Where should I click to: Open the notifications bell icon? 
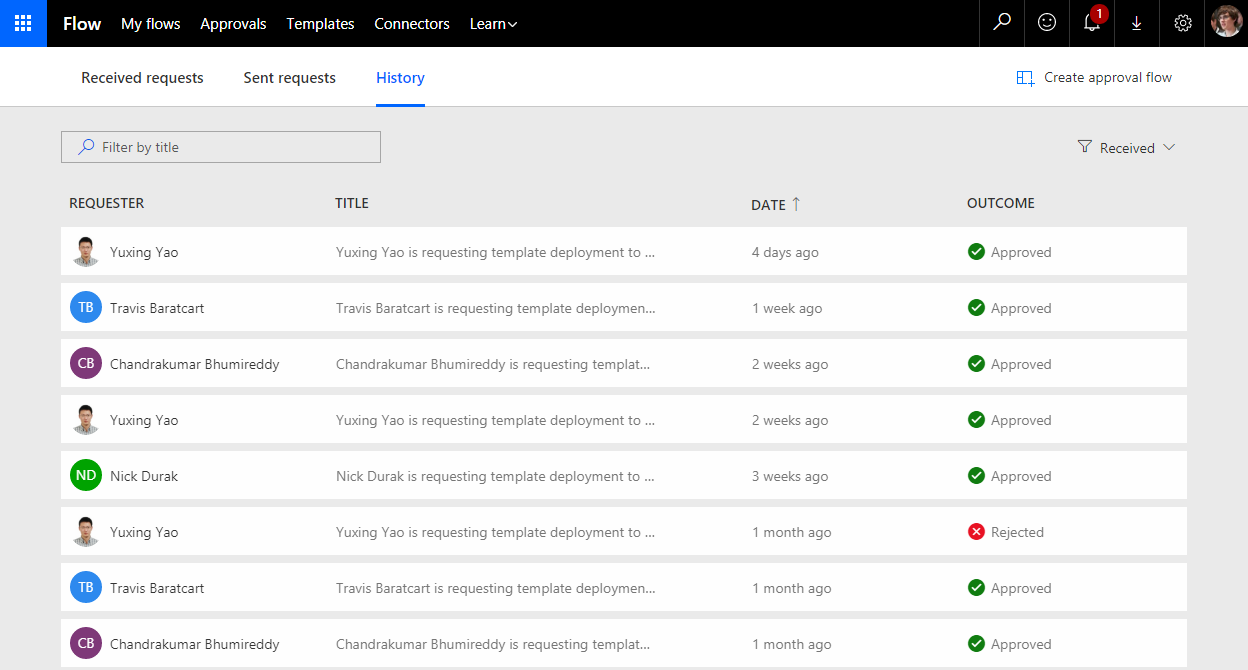(x=1092, y=23)
